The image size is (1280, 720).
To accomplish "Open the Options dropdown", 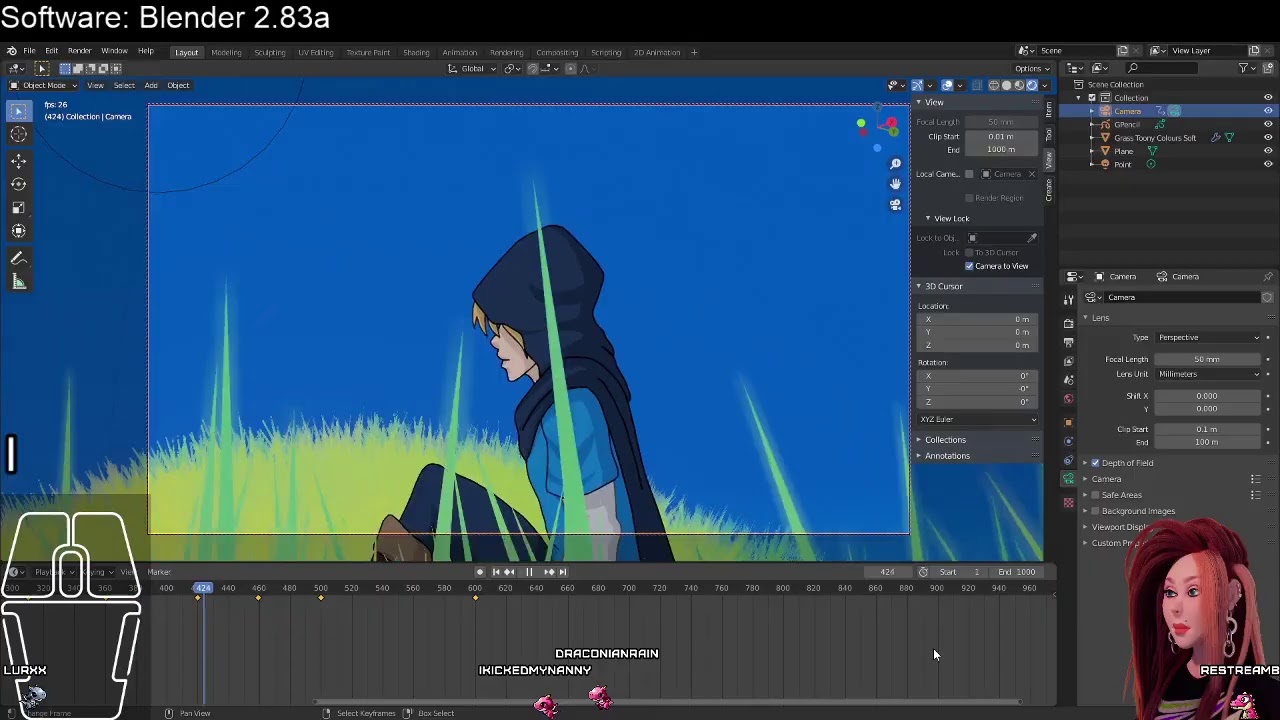I will pos(1032,69).
